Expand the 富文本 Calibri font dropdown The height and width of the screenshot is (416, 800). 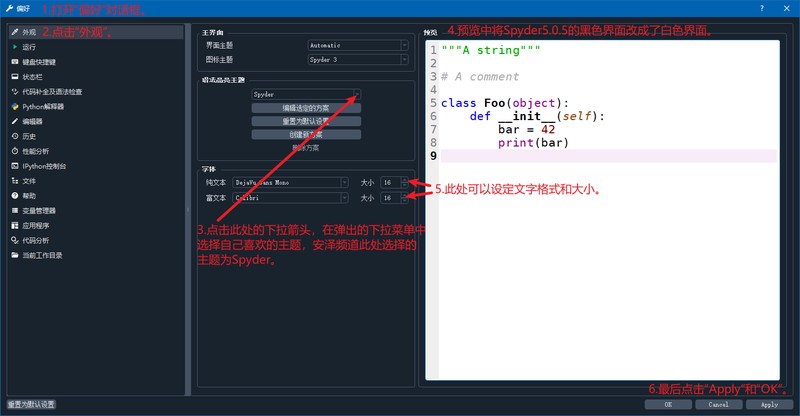tap(290, 198)
